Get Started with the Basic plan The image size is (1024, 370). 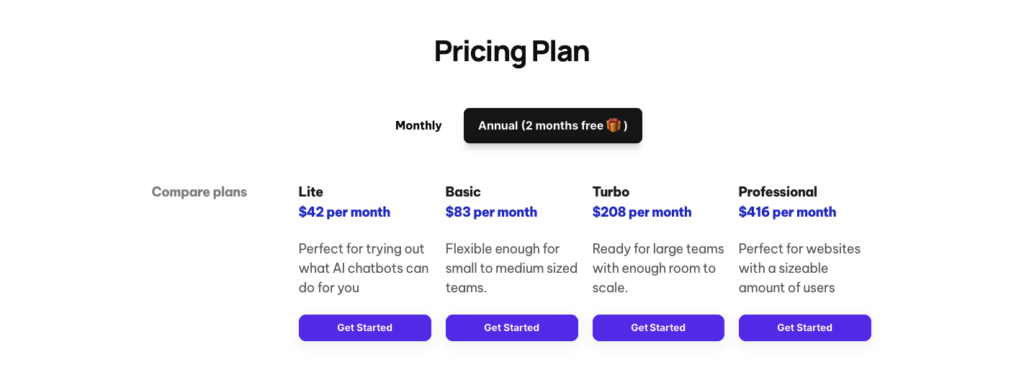[511, 328]
